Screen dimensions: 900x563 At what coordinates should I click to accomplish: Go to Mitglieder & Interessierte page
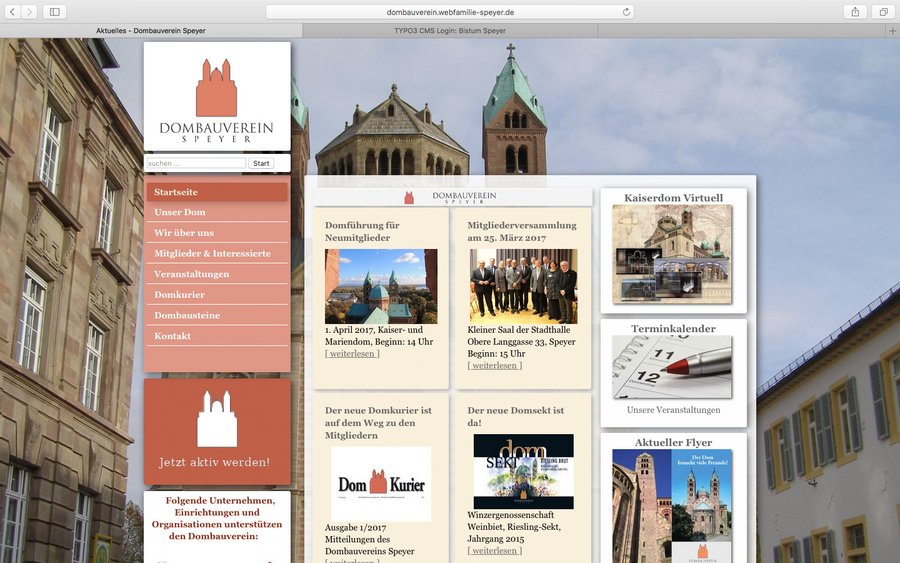212,253
